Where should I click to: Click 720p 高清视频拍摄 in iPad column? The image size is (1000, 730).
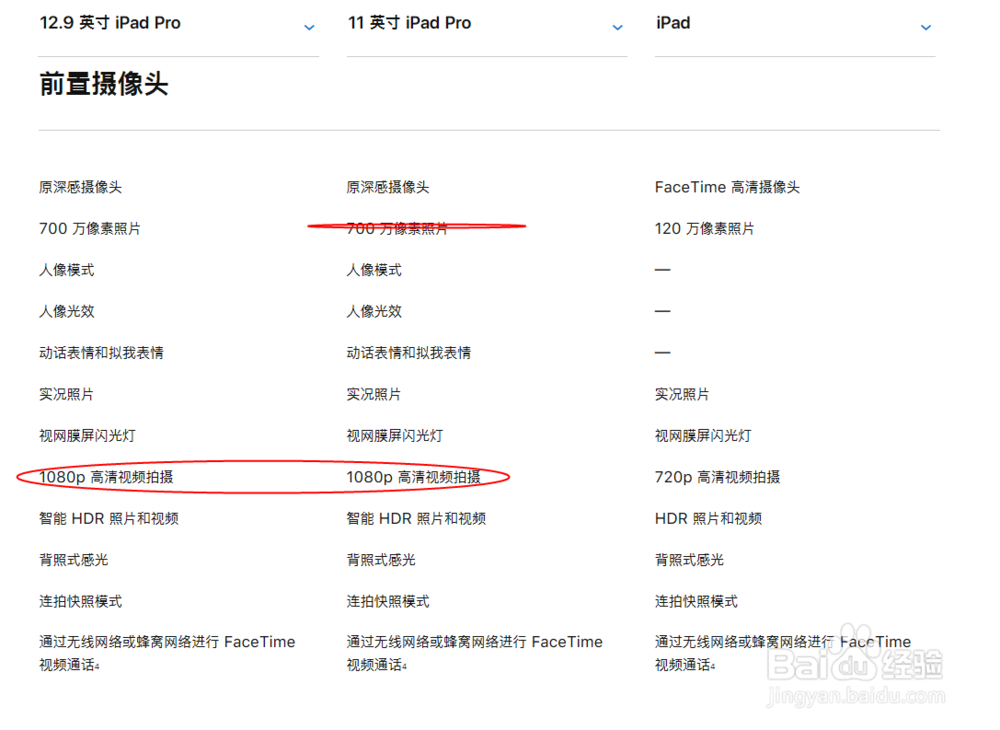719,477
